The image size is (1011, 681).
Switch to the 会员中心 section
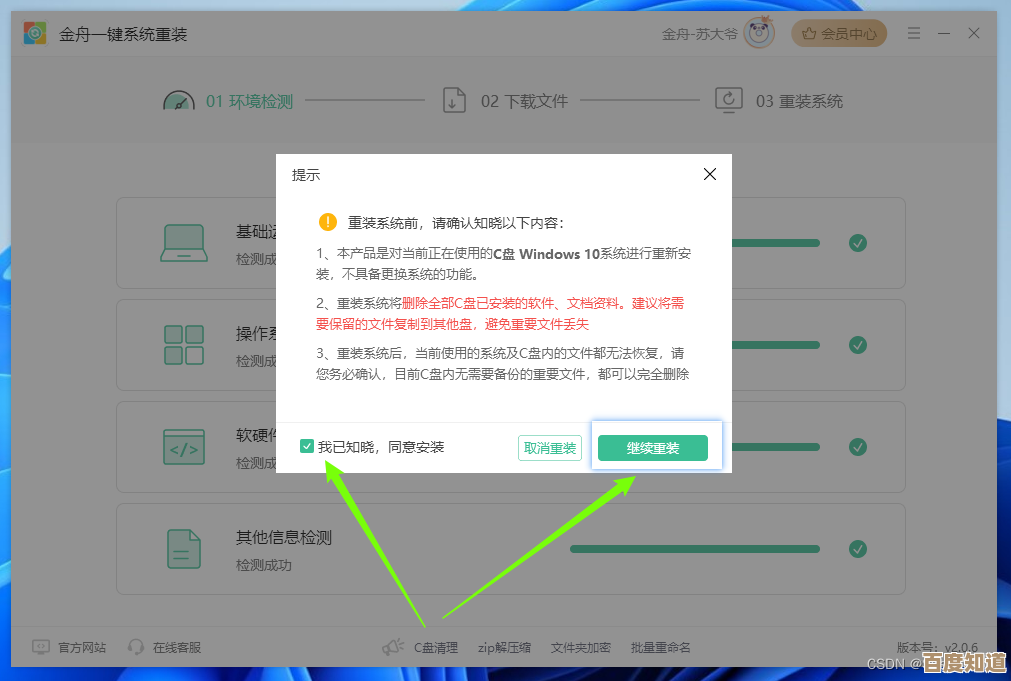(x=839, y=32)
